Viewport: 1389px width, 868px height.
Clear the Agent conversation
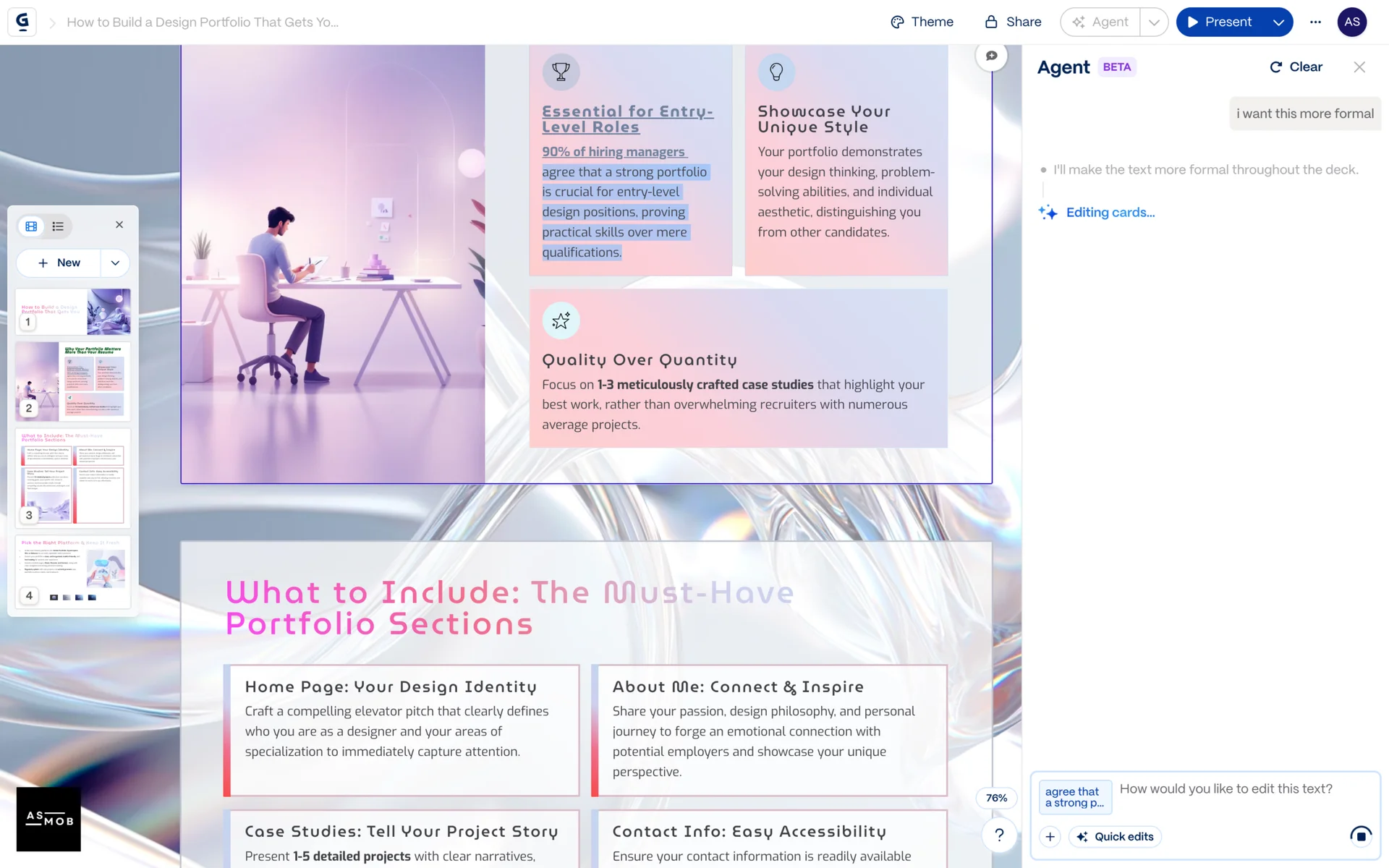pos(1296,67)
